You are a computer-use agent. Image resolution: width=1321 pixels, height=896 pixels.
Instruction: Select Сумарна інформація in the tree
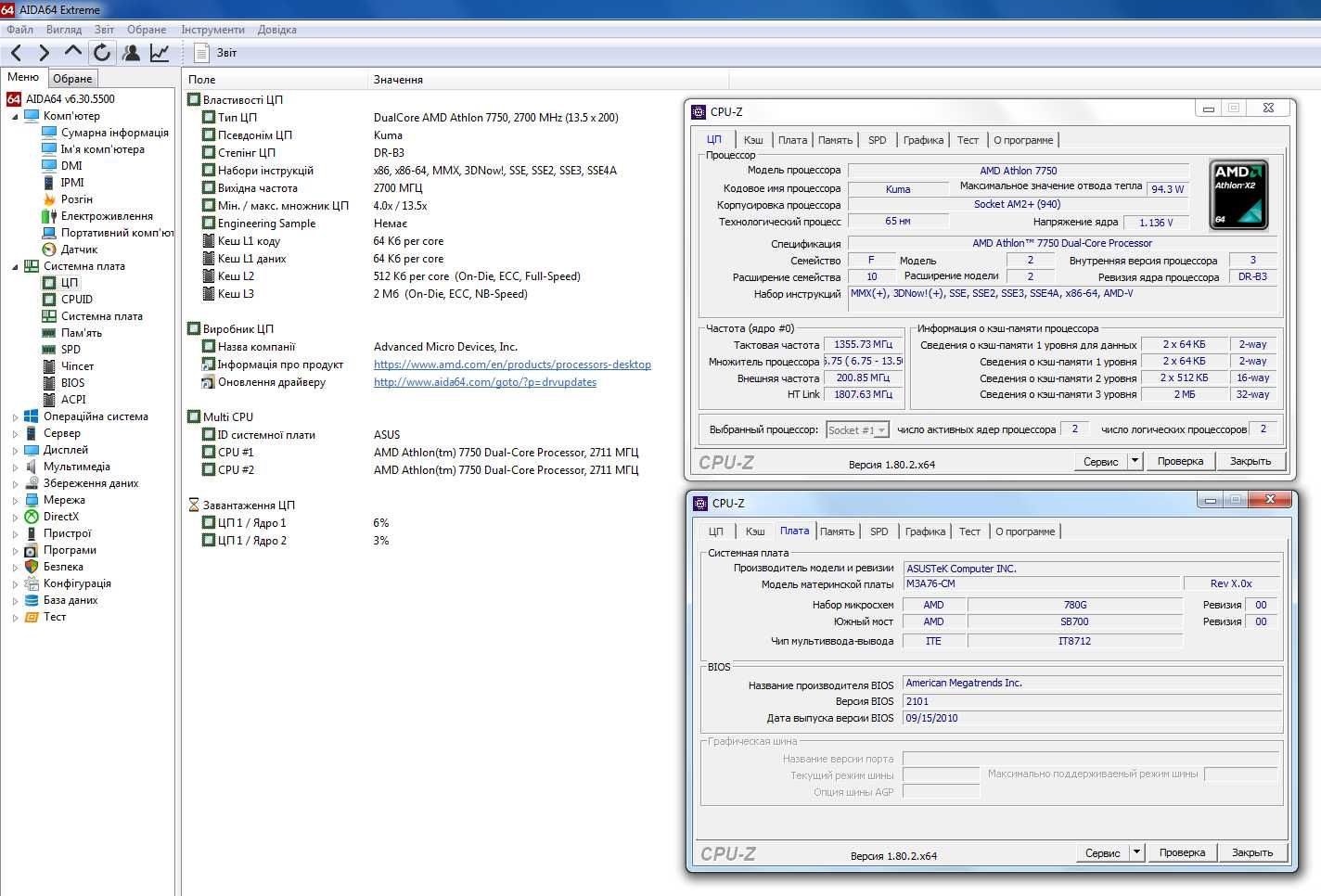click(x=114, y=133)
